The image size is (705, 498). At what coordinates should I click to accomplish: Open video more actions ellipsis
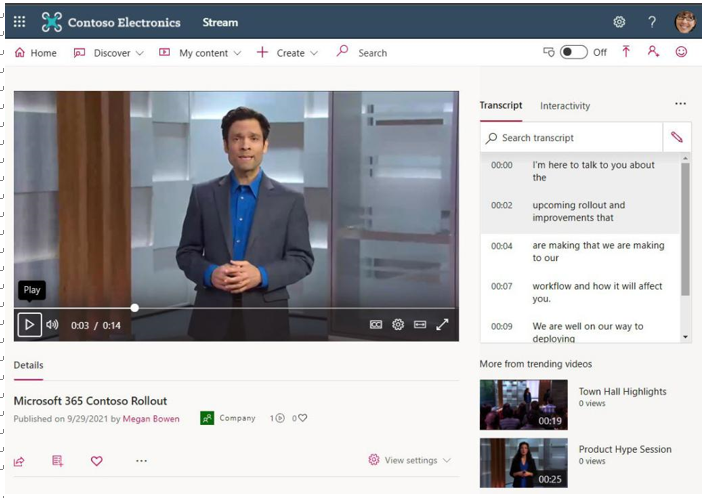[x=141, y=461]
